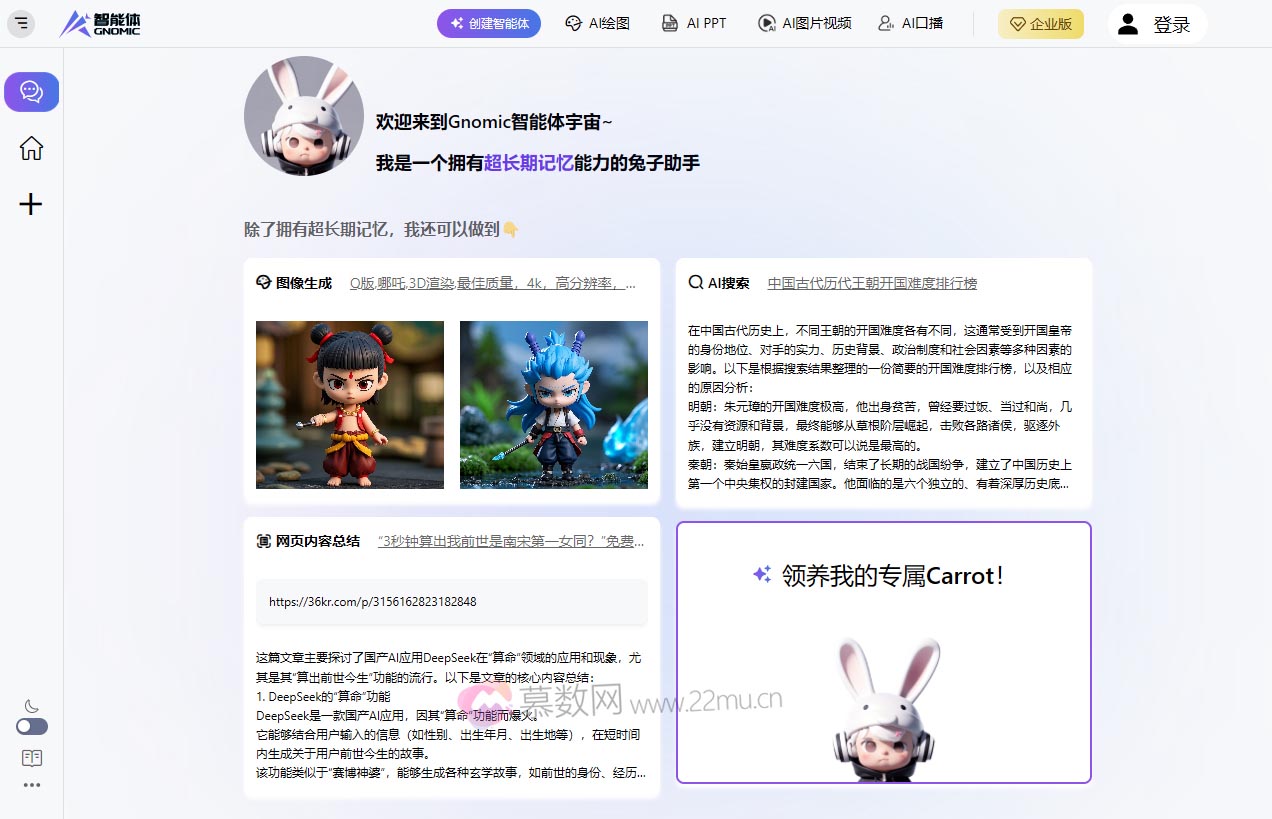Viewport: 1272px width, 819px height.
Task: Click the 36kr URL input field
Action: coord(450,602)
